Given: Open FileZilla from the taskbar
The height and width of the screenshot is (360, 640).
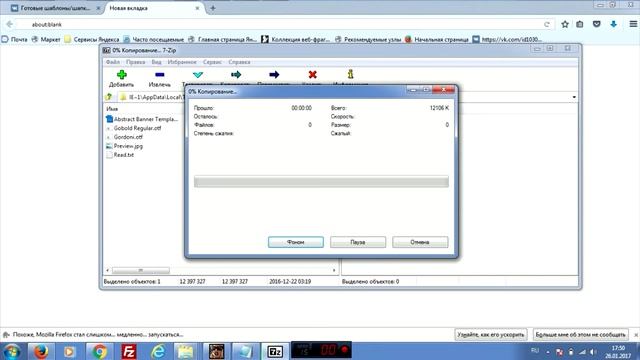Looking at the screenshot, I should 129,351.
